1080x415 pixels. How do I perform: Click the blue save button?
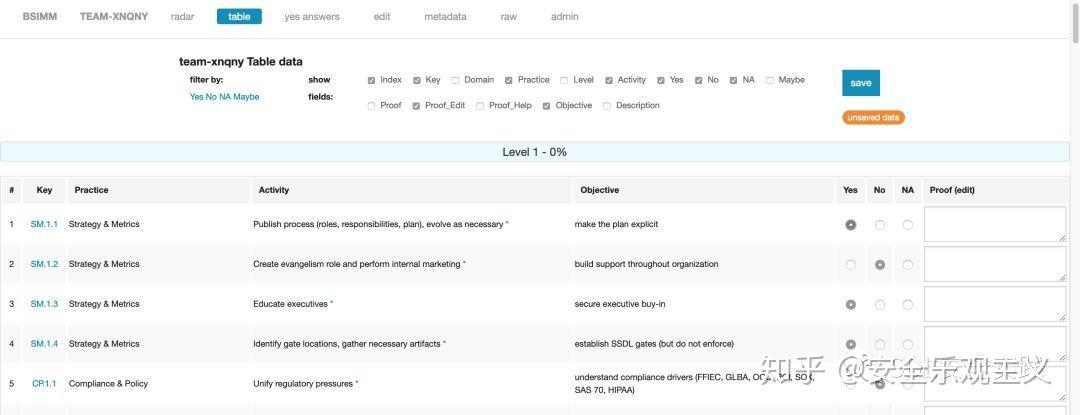tap(860, 83)
